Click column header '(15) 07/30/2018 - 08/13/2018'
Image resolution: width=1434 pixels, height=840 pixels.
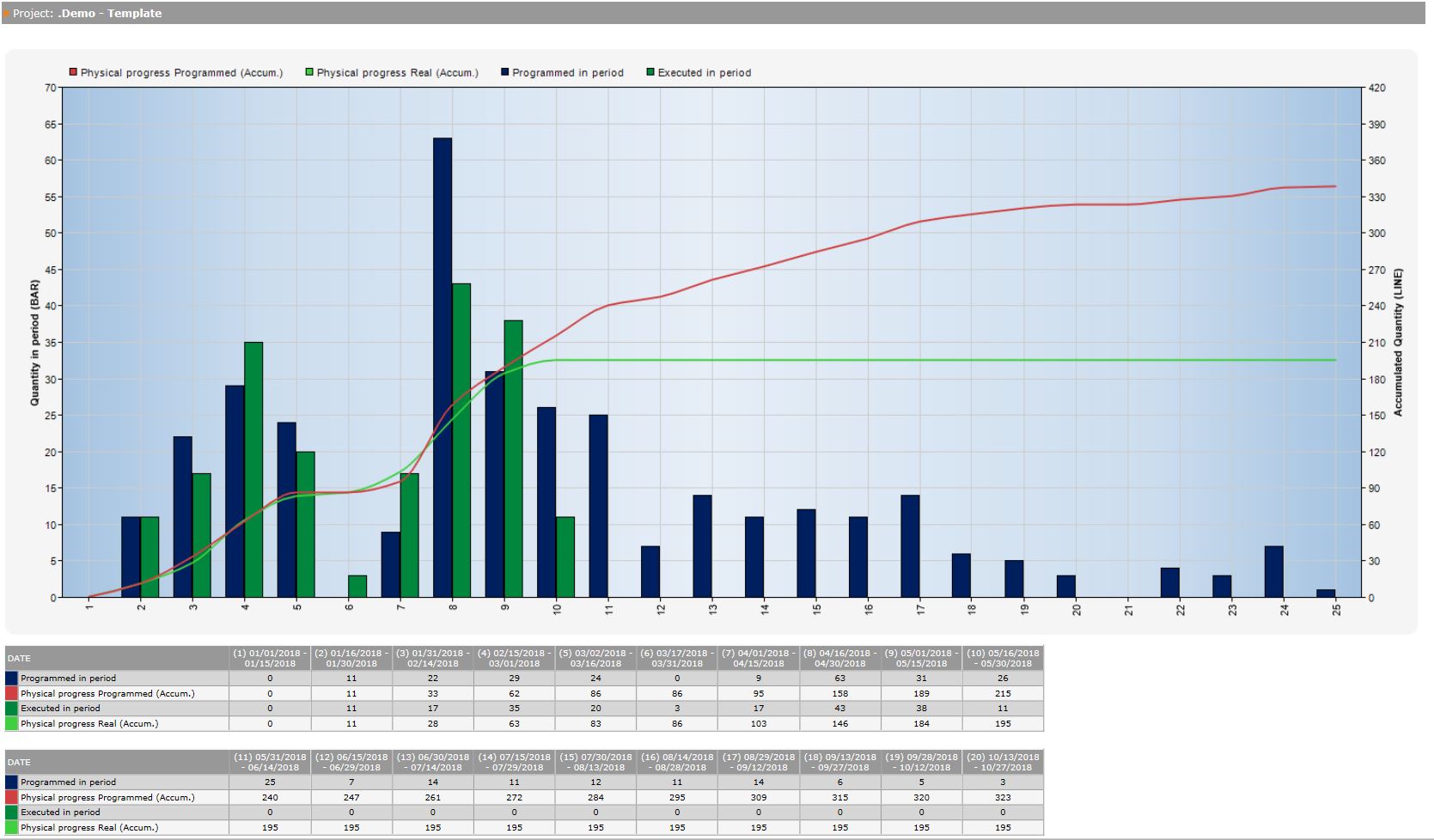tap(595, 762)
